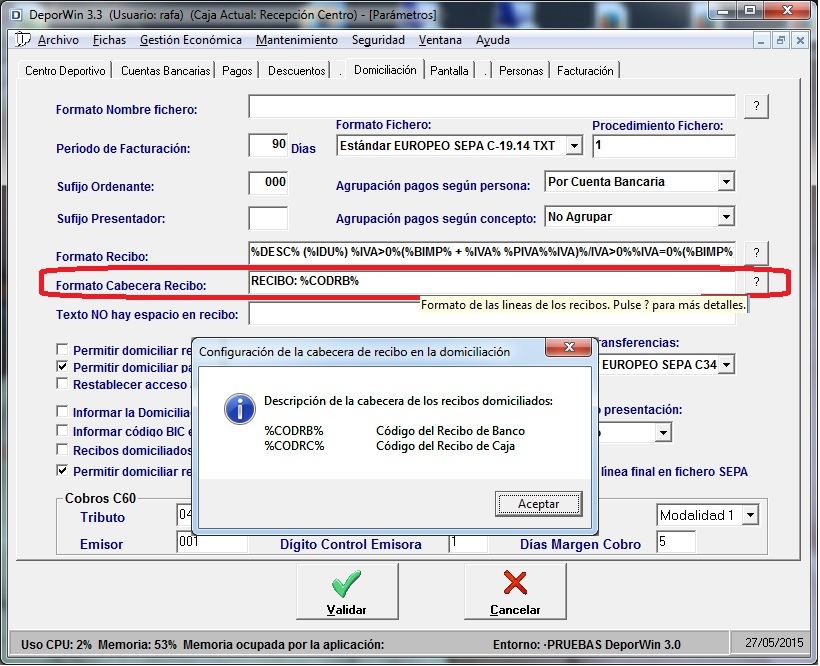
Task: Click the Sufijo Ordenante field
Action: tap(268, 184)
